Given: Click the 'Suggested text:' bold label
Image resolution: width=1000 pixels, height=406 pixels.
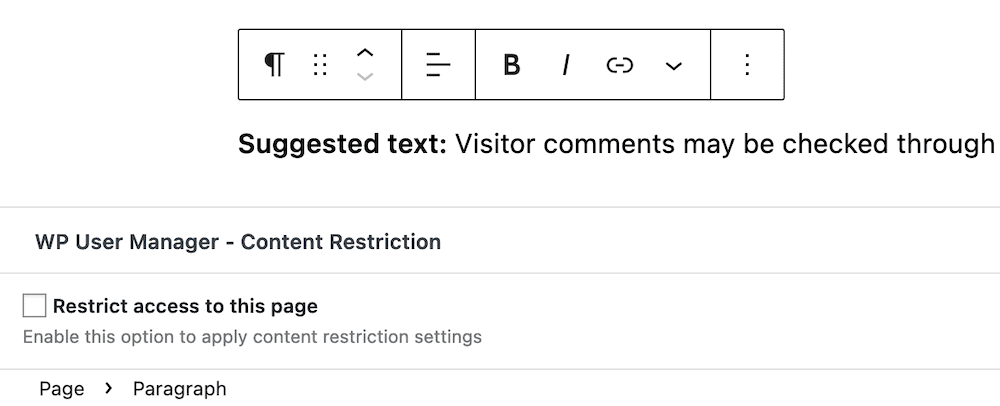Looking at the screenshot, I should click(x=342, y=144).
